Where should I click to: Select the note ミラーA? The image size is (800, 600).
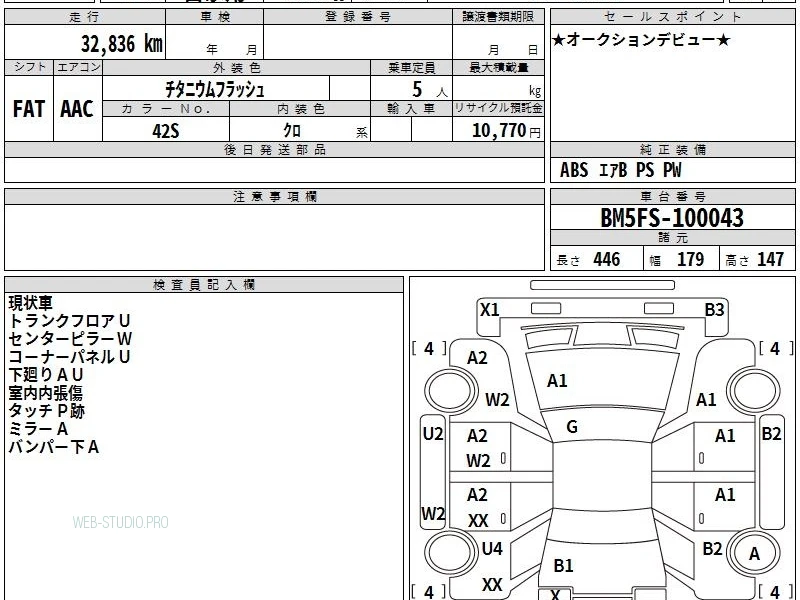pyautogui.click(x=38, y=429)
